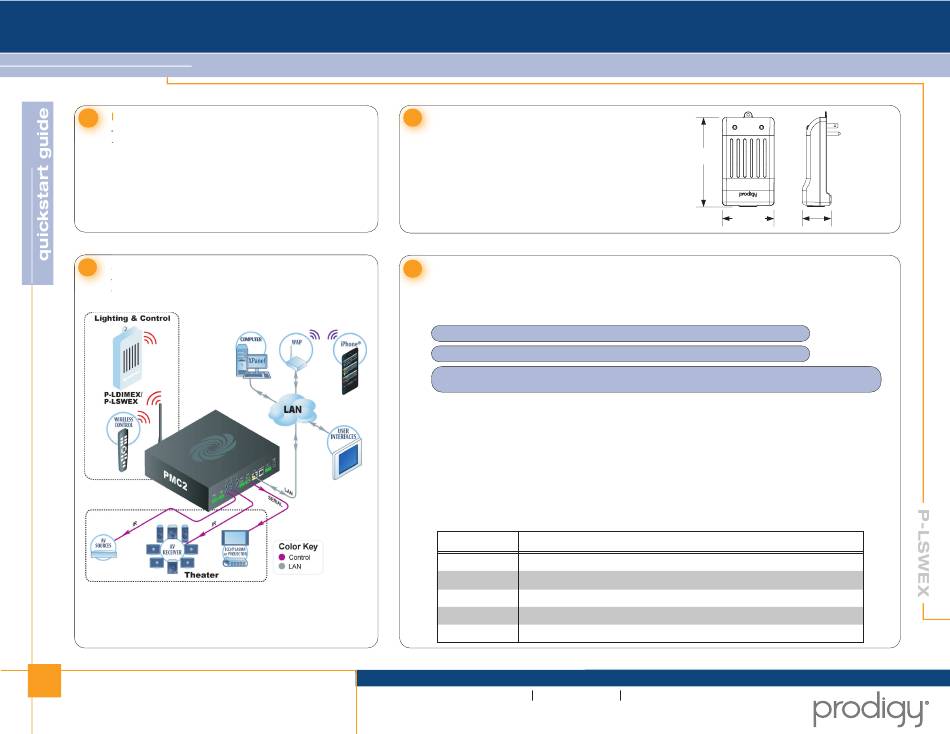The image size is (950, 734).
Task: Click the vertical "P-LSWEX" label on the right edge
Action: pos(923,553)
